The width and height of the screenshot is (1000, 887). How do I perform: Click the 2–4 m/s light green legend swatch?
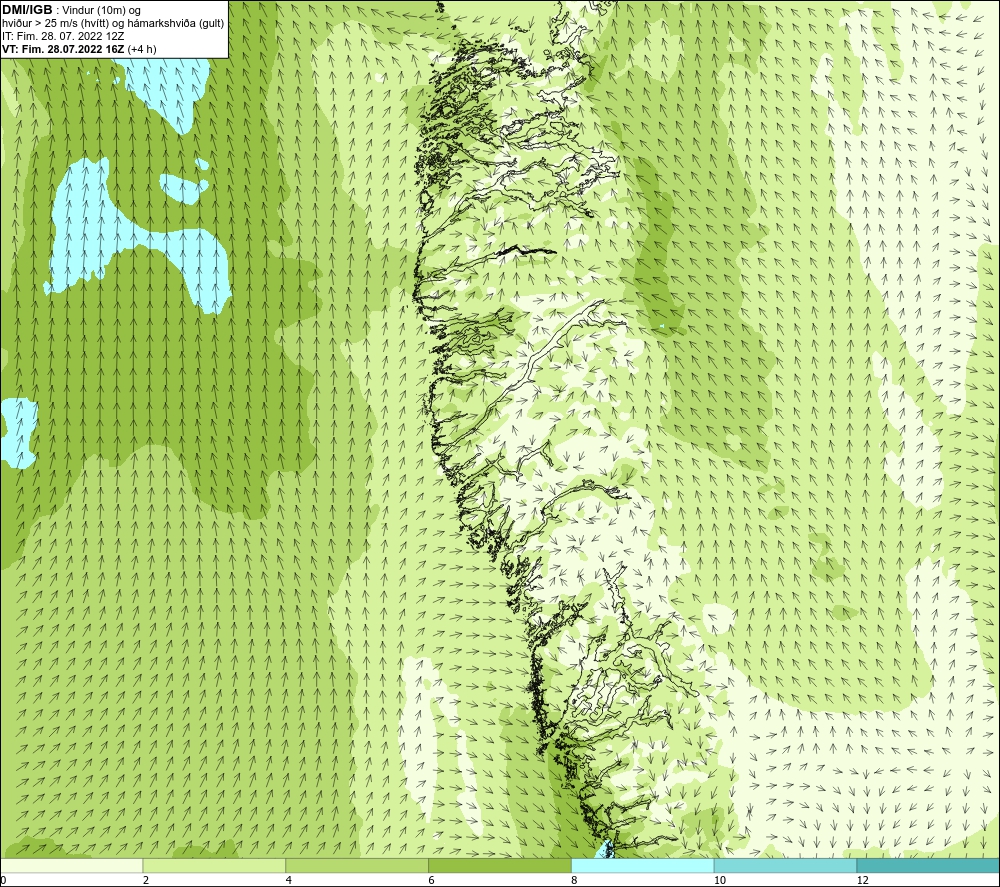tap(214, 865)
